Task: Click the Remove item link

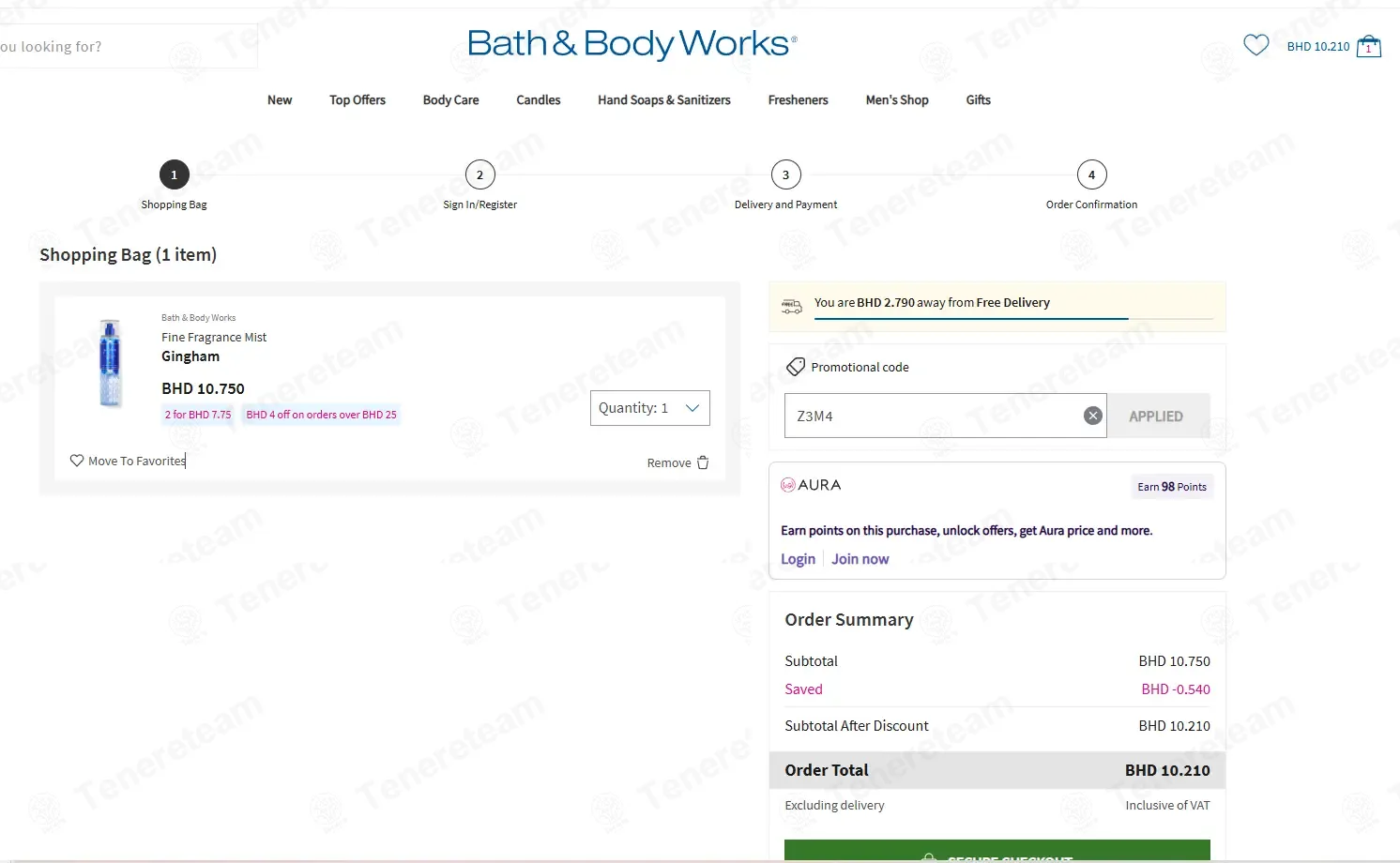Action: 669,462
